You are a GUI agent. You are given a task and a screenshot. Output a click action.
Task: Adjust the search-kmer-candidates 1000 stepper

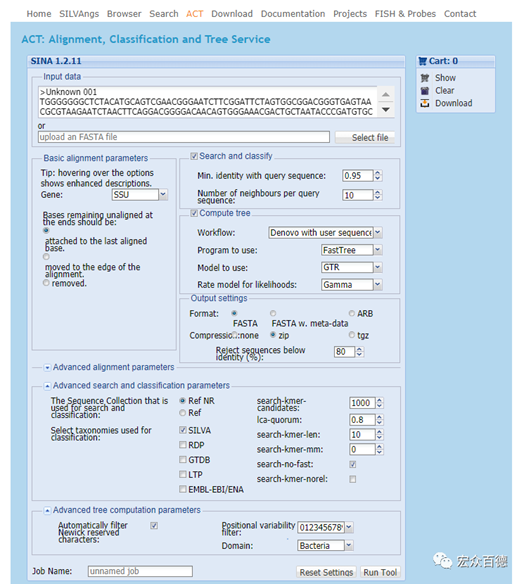click(379, 403)
